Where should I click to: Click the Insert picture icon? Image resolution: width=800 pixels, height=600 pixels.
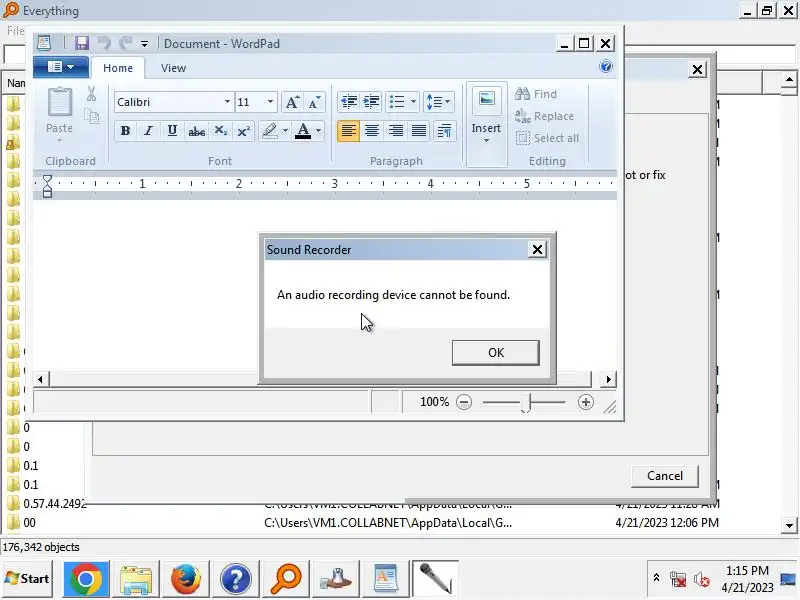pos(487,99)
